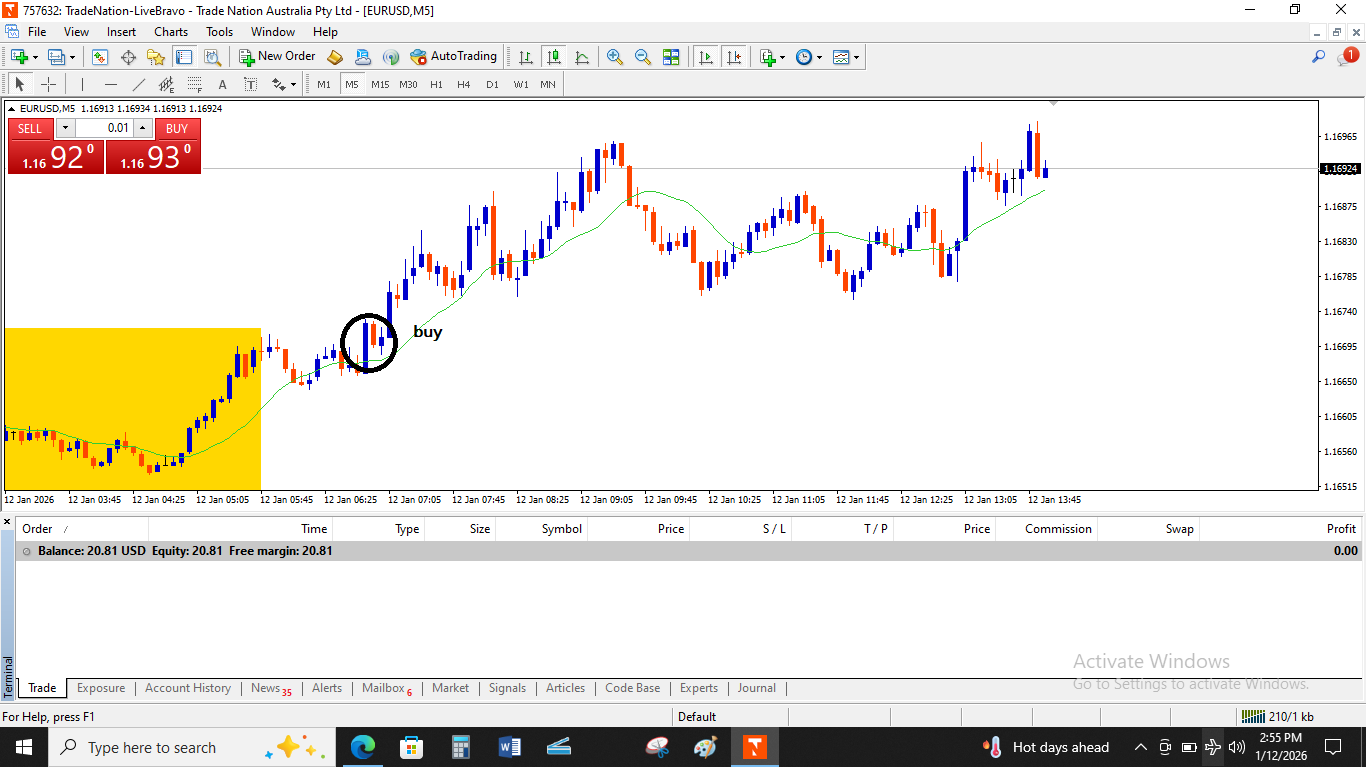Click the Zoom In magnifier icon
The width and height of the screenshot is (1366, 767).
[614, 57]
